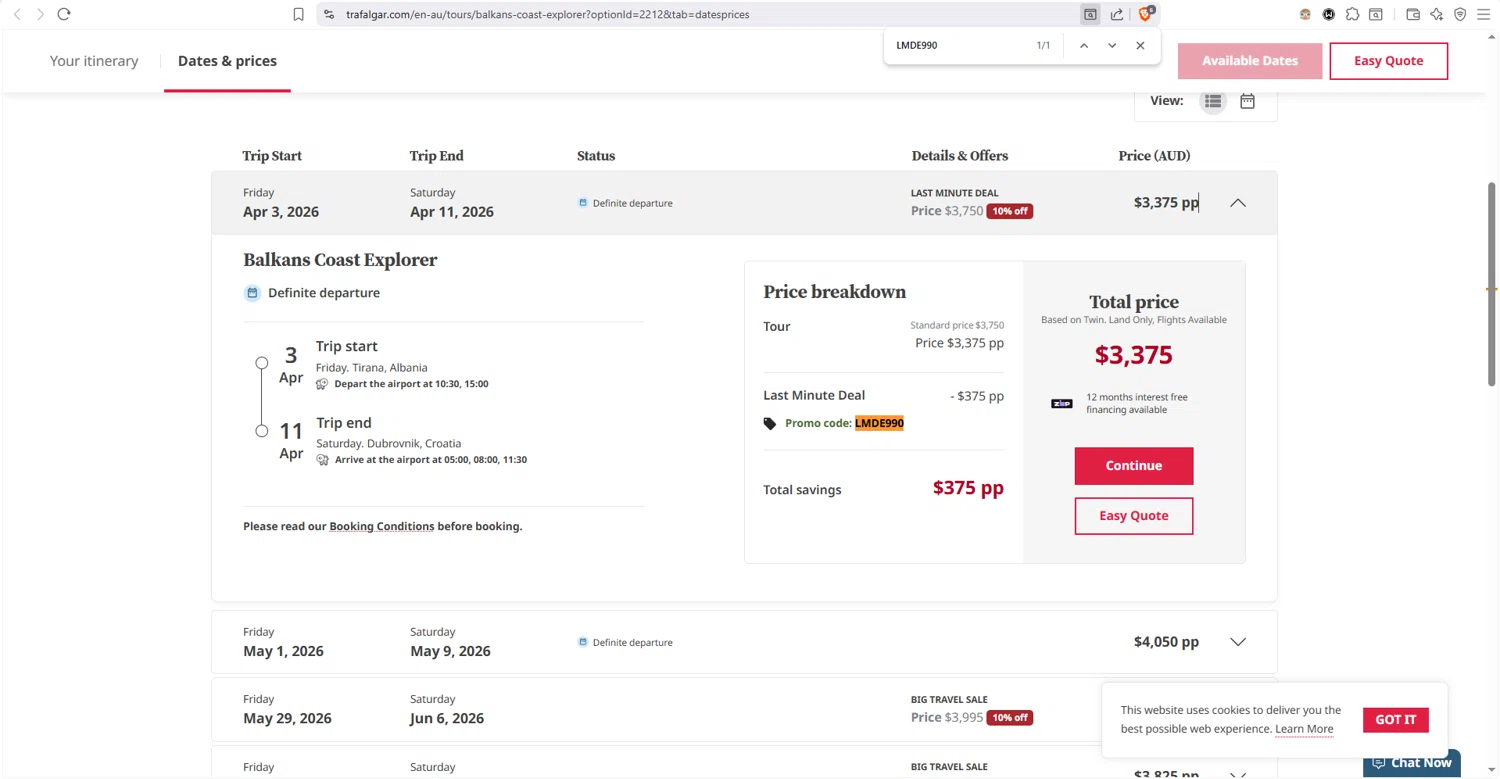Open browser hamburger main menu
This screenshot has width=1500, height=779.
1485,14
